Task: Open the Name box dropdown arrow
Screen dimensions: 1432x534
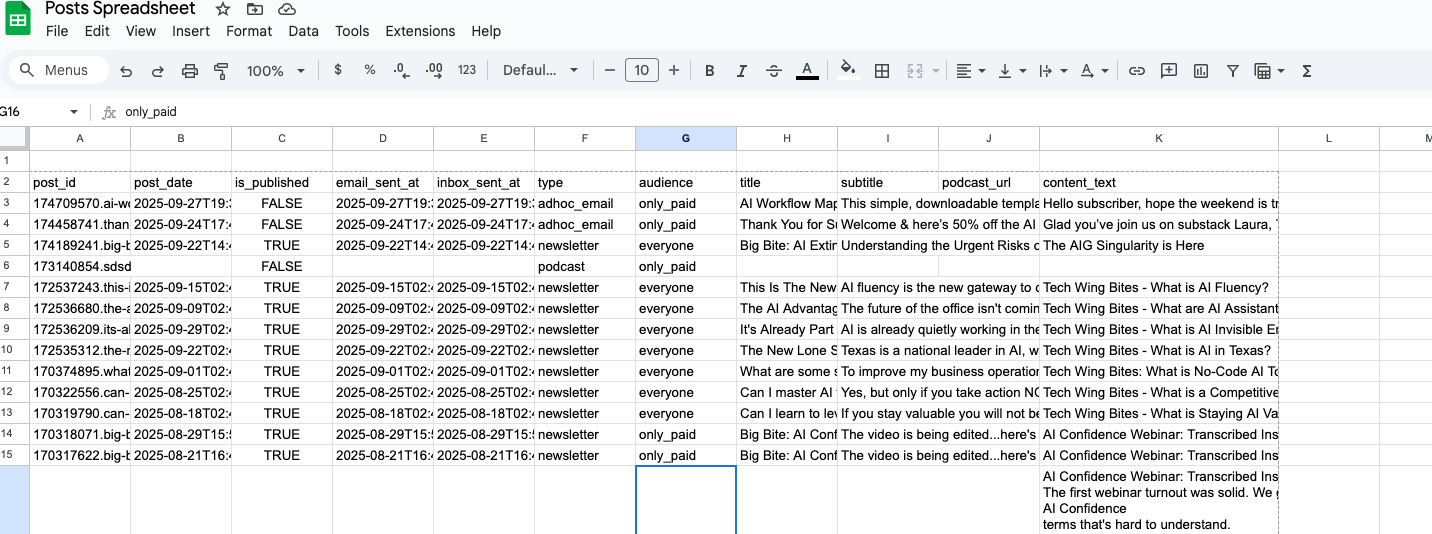Action: [x=73, y=112]
